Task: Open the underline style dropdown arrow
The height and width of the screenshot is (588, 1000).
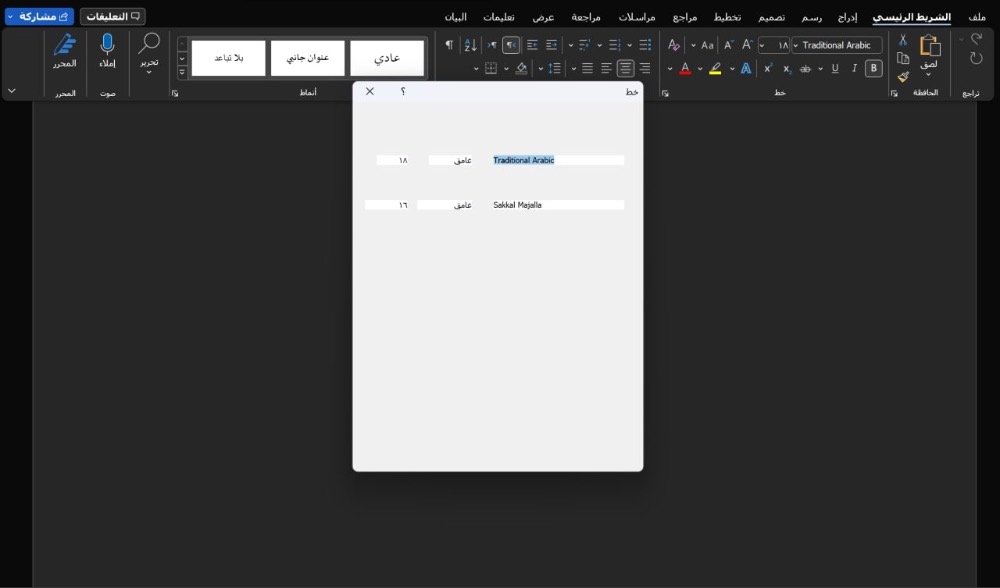Action: click(820, 69)
